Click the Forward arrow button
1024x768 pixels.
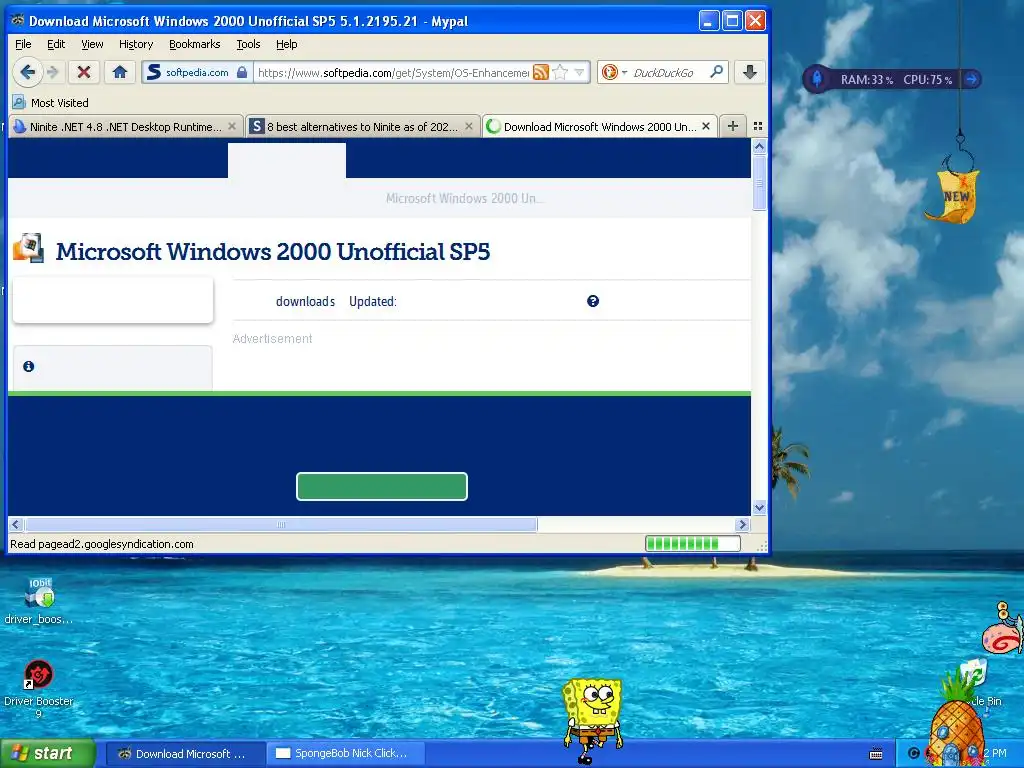(54, 72)
